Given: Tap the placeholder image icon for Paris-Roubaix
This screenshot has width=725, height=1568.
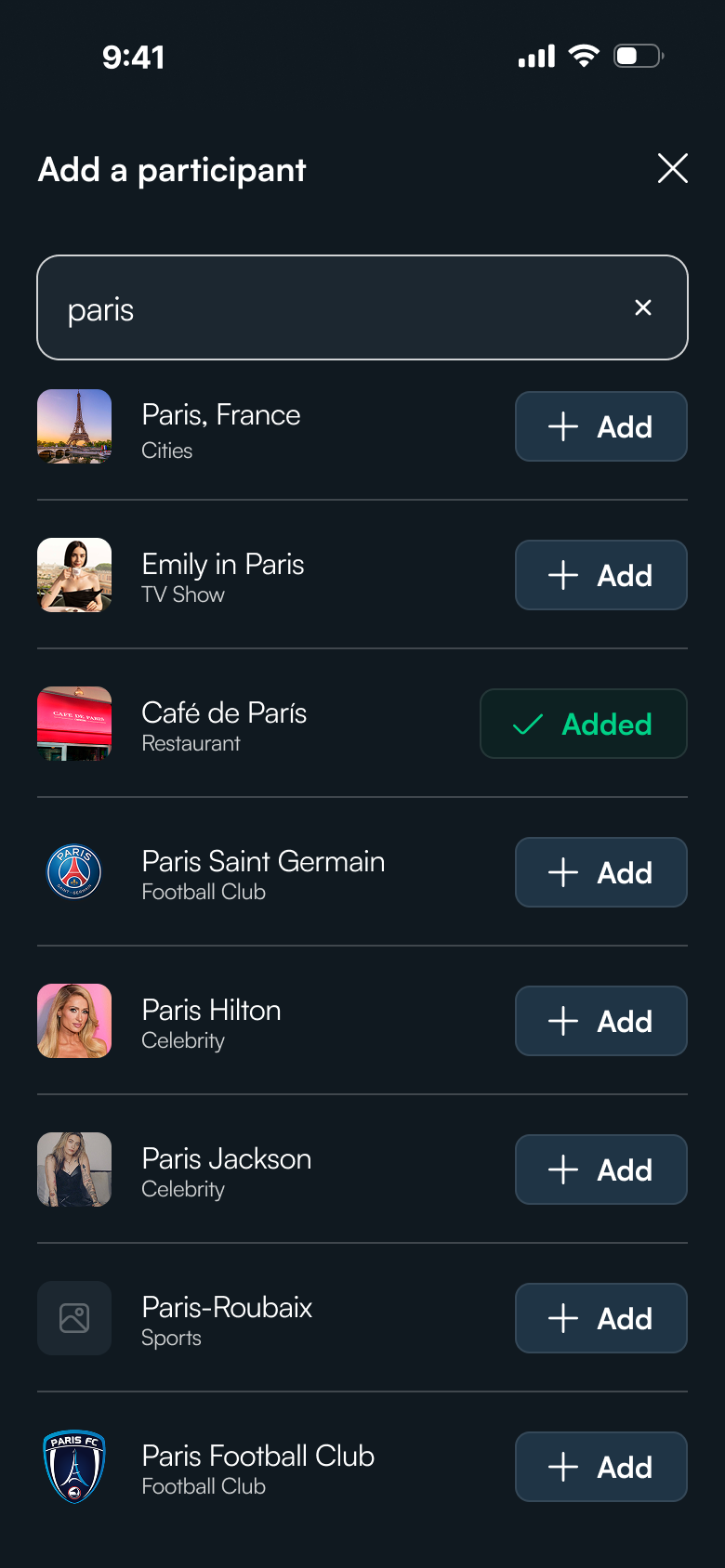Looking at the screenshot, I should (74, 1318).
